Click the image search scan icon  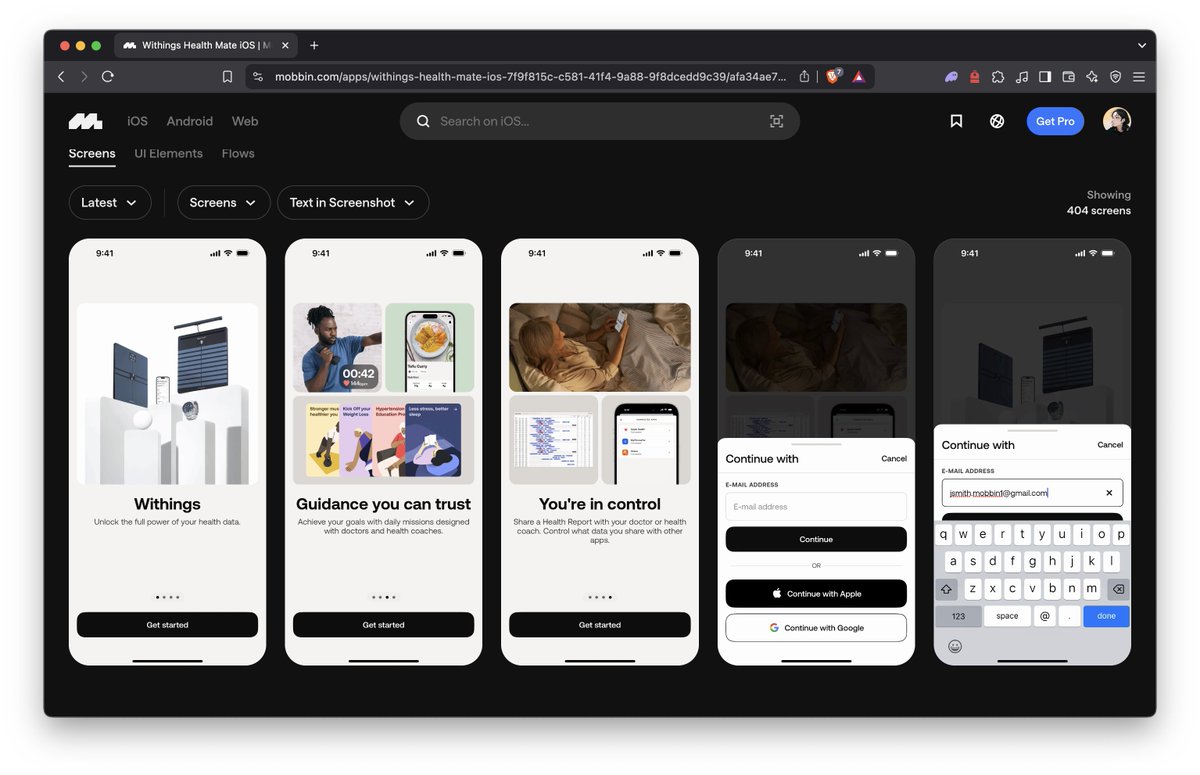pyautogui.click(x=776, y=121)
